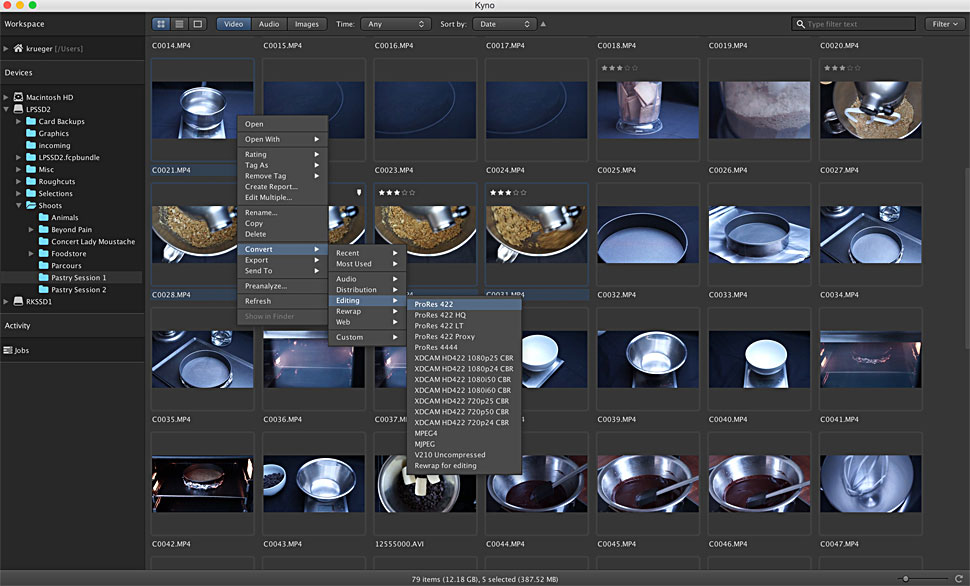Select Preanalyze in the context menu
970x586 pixels.
(266, 286)
